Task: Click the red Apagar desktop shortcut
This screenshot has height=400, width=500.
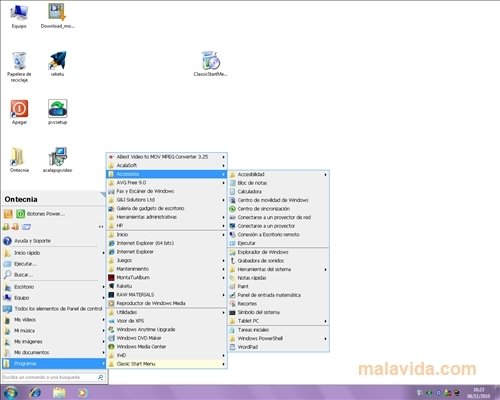Action: point(19,112)
